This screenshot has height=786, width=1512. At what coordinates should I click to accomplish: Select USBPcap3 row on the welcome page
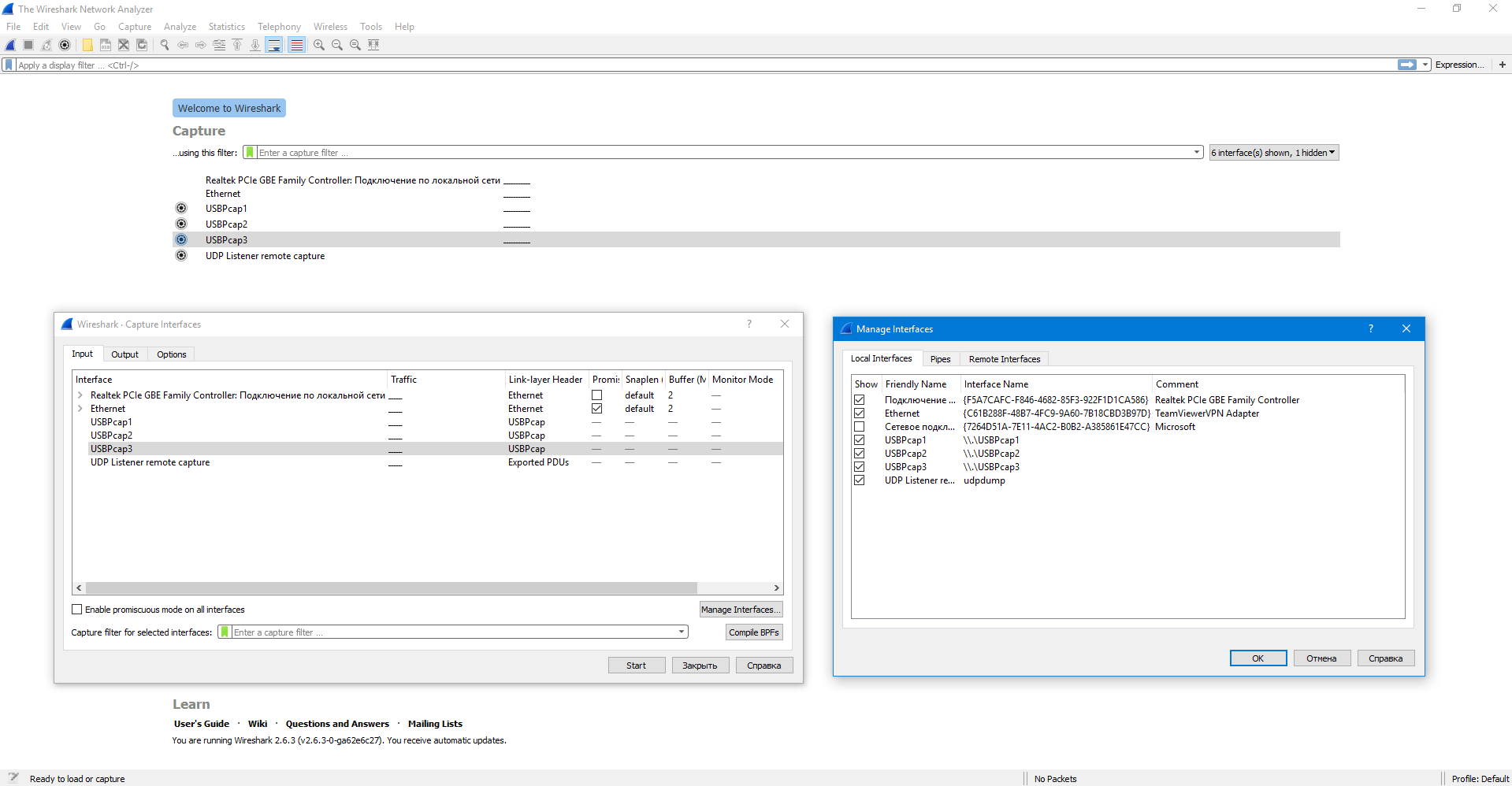click(x=756, y=239)
